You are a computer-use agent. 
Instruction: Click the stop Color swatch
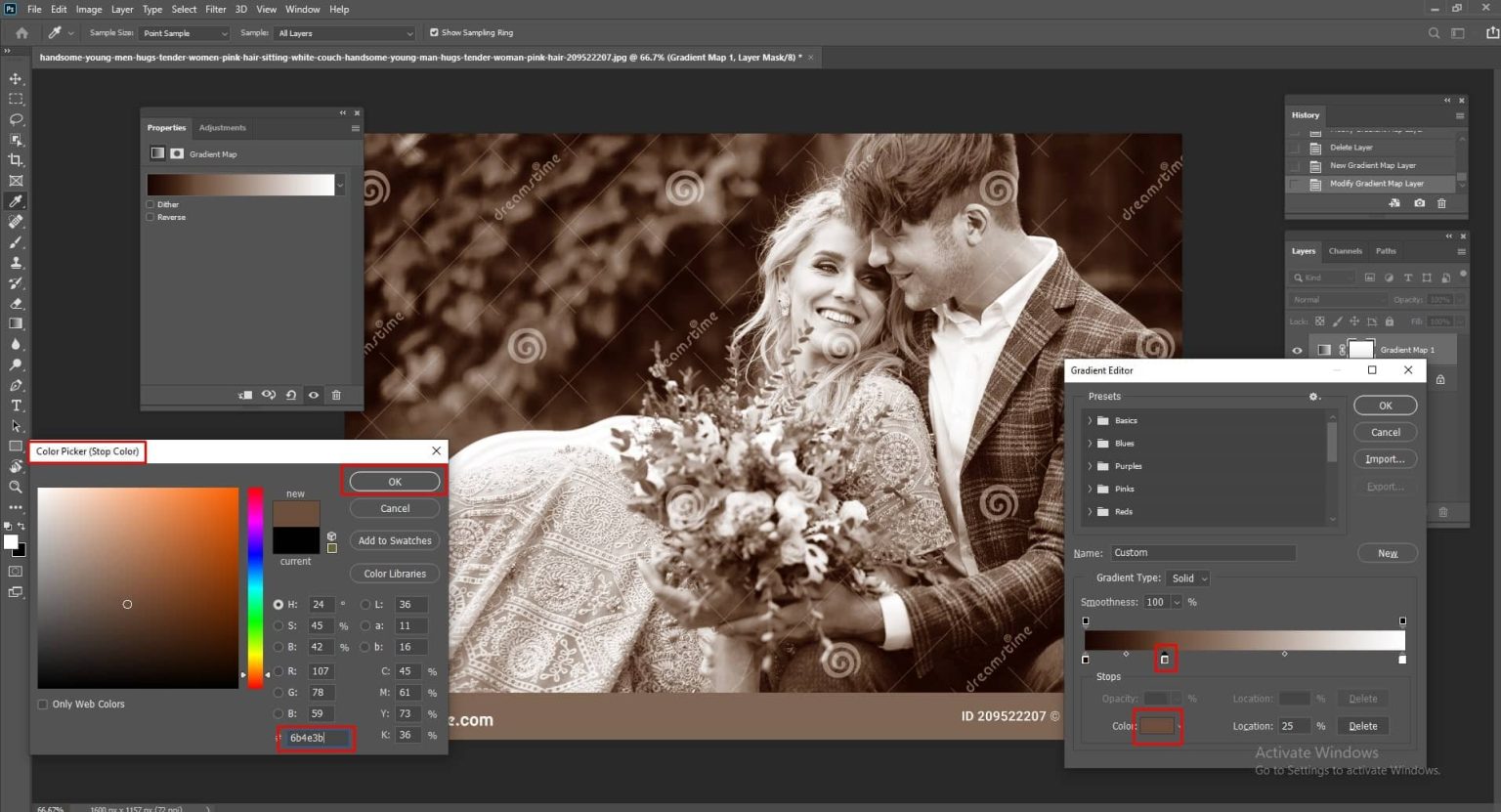(1157, 725)
